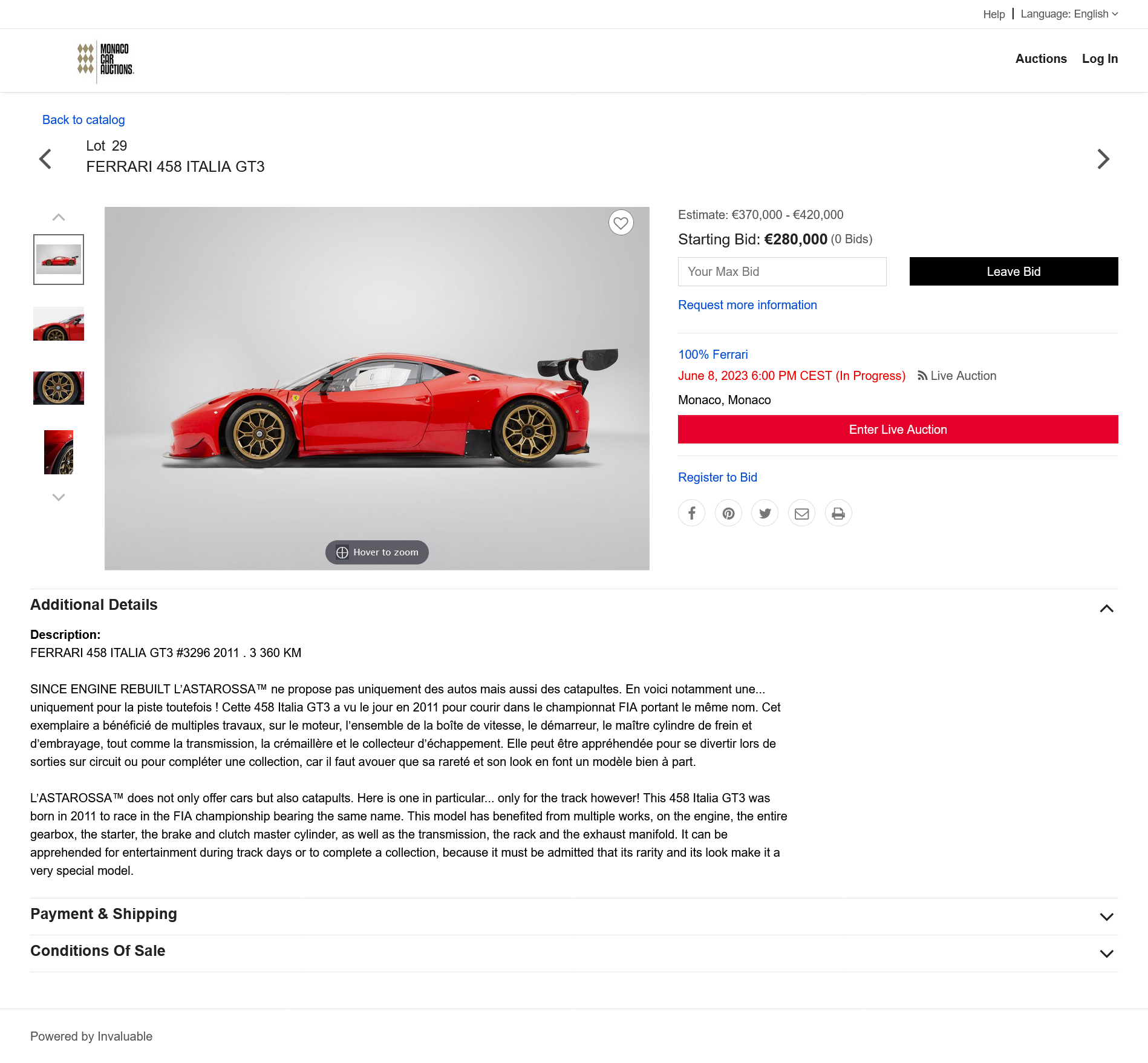Email this lot via envelope icon
1148x1063 pixels.
tap(801, 513)
